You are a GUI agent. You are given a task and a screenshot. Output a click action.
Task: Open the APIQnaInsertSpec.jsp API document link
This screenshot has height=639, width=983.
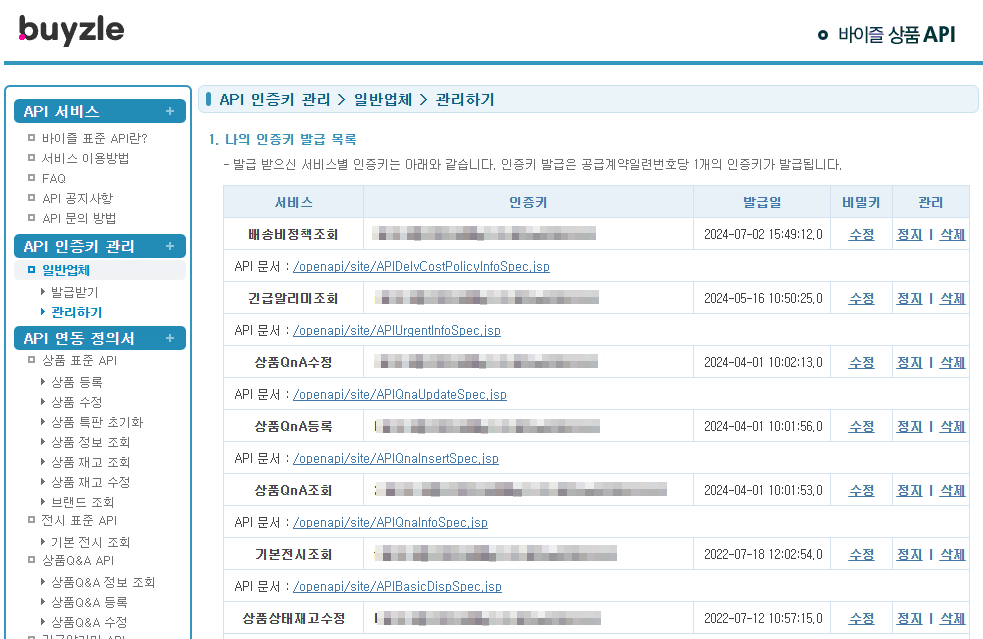(395, 459)
